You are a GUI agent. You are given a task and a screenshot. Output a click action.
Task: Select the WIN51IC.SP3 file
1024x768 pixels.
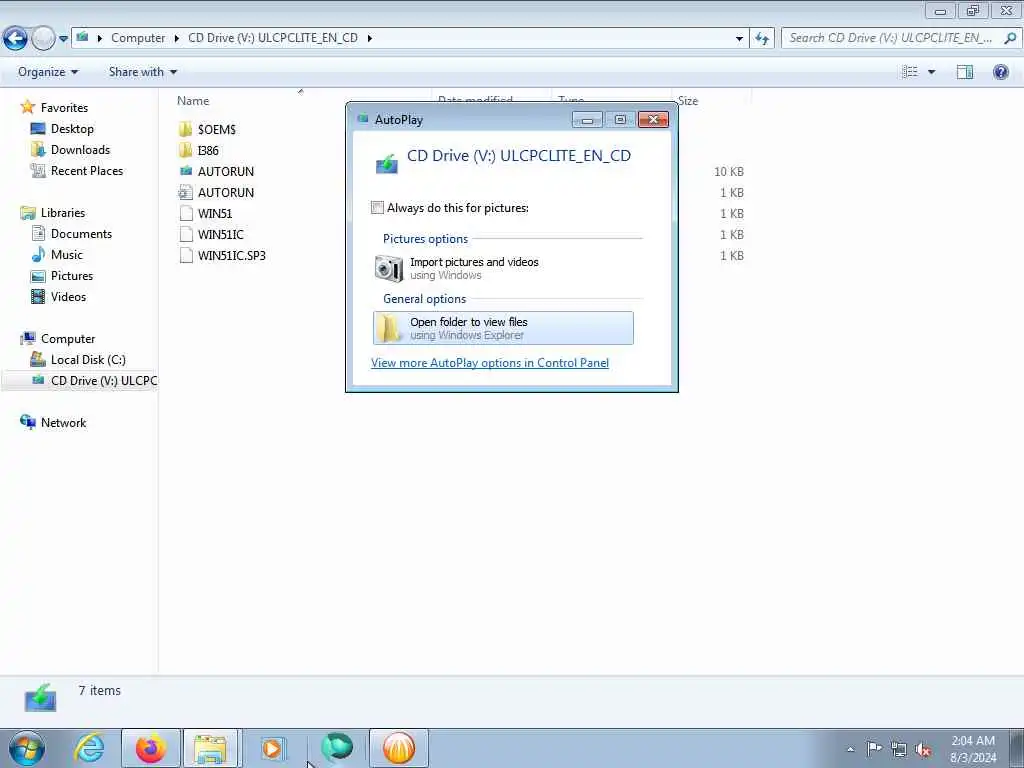232,255
